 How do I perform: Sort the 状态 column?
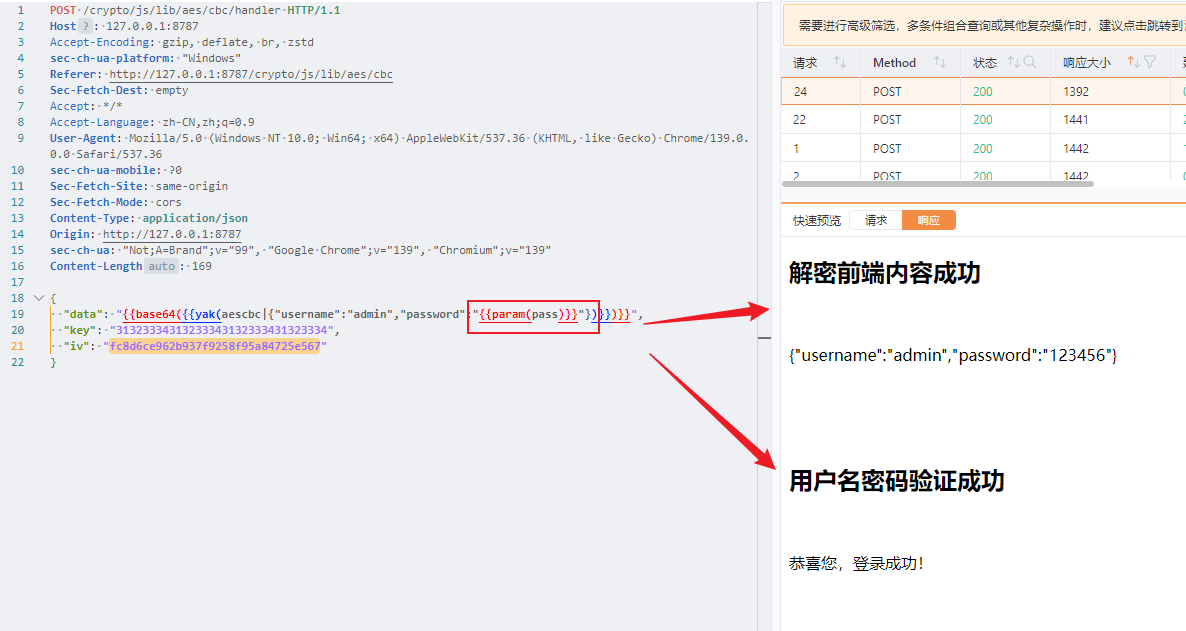point(1014,62)
